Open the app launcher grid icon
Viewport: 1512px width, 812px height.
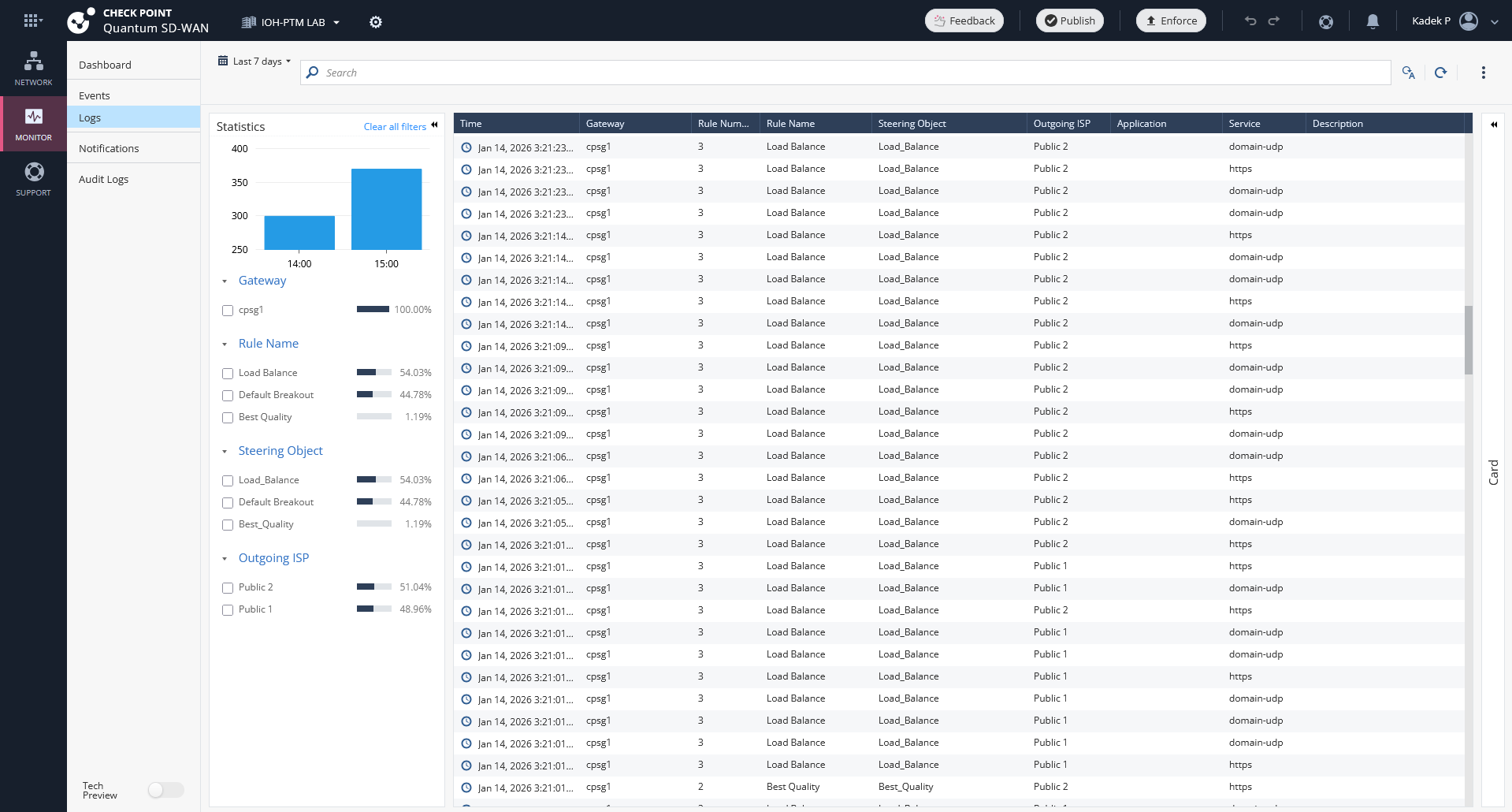click(x=32, y=21)
